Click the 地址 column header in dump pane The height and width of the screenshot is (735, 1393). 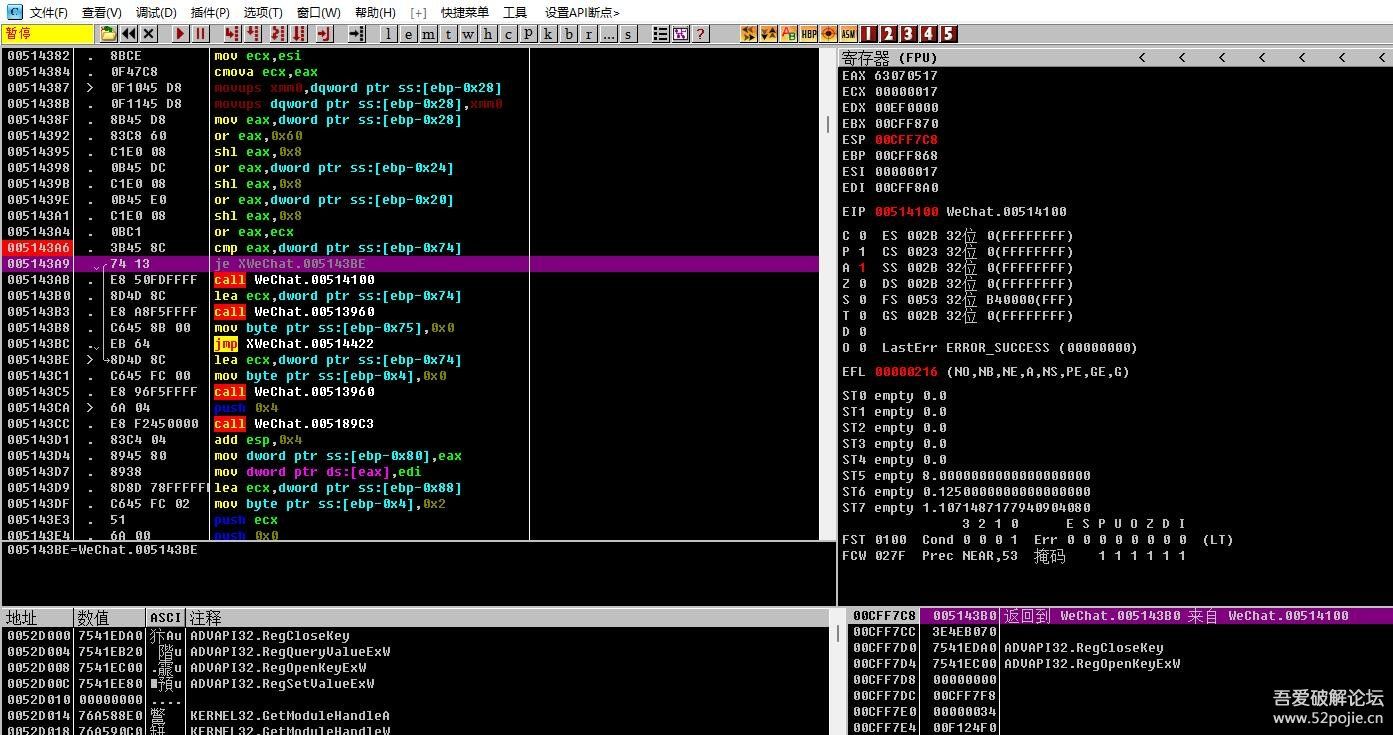point(22,618)
